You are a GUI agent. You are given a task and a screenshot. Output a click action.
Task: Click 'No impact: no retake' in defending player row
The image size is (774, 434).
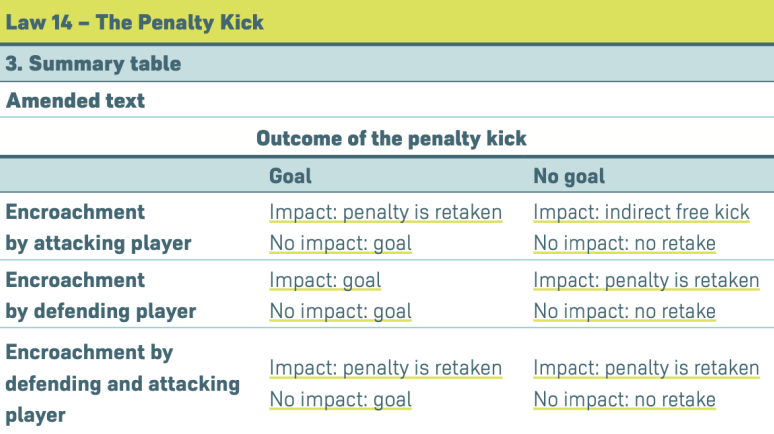(x=624, y=311)
